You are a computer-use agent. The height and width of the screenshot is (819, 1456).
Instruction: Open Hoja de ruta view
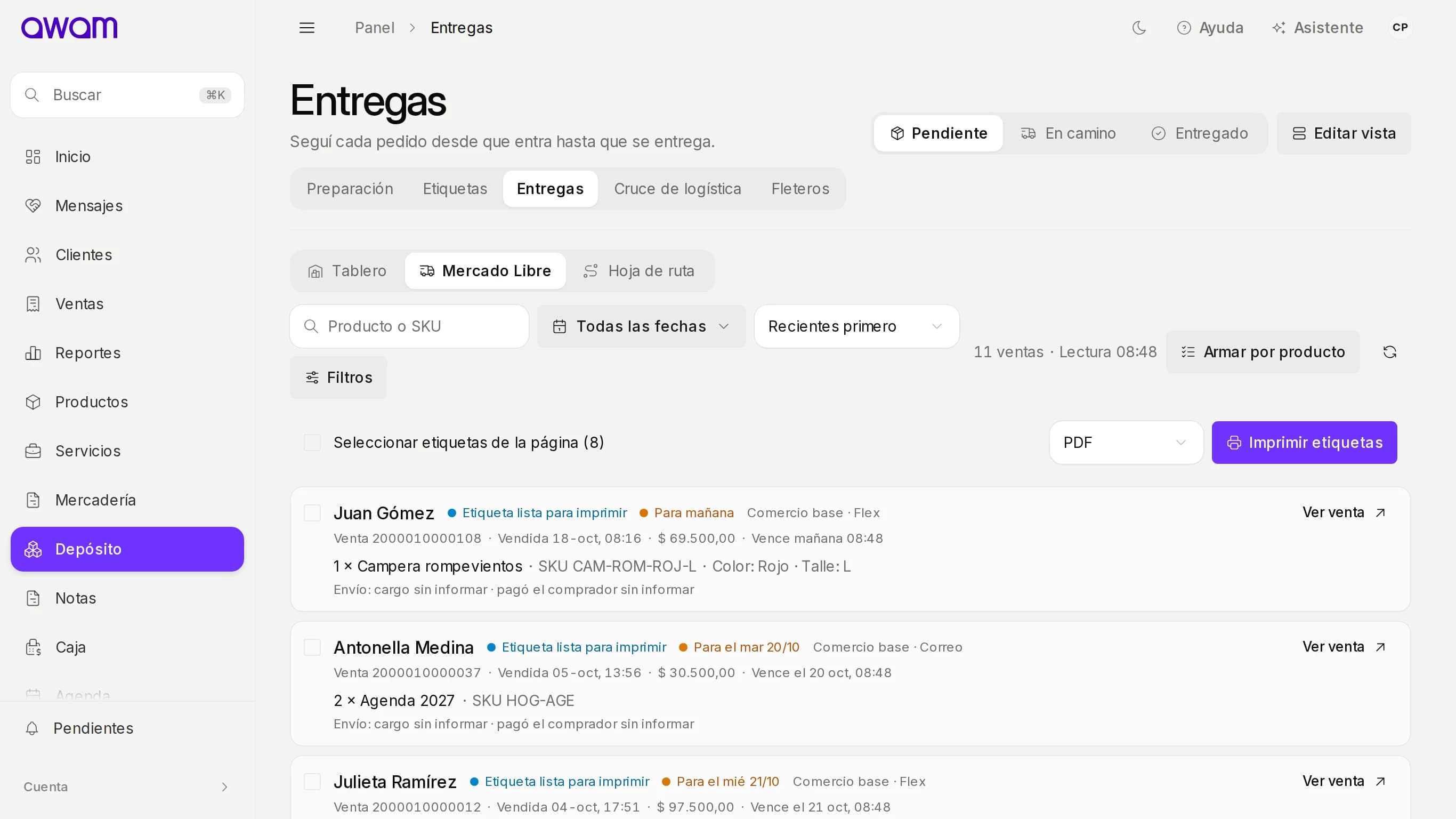(x=639, y=271)
